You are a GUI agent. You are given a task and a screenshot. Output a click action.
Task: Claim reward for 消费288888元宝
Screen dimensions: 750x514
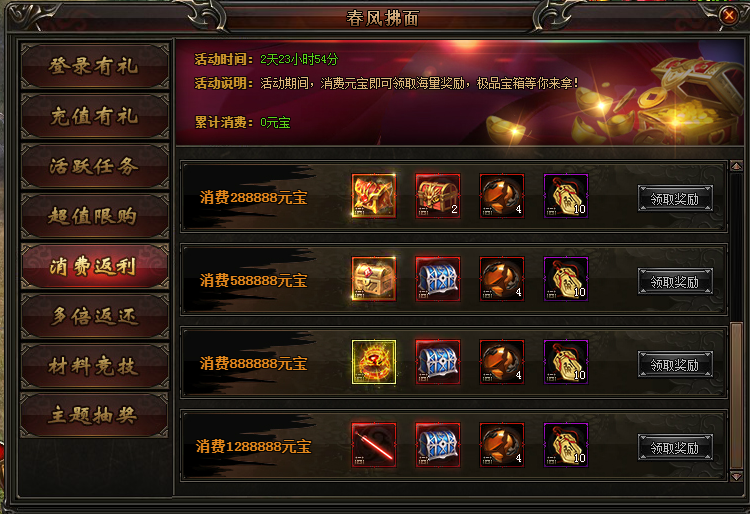coord(675,198)
